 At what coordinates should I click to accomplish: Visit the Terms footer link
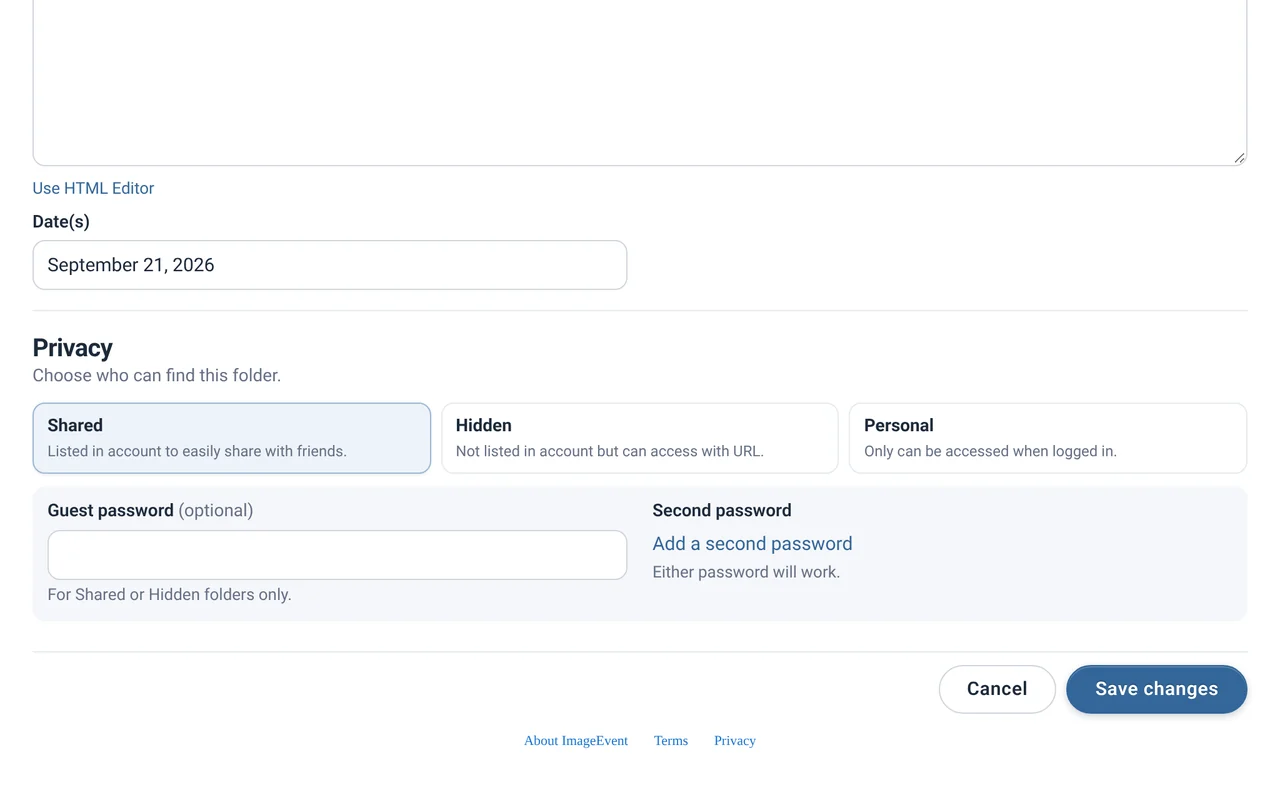coord(671,741)
